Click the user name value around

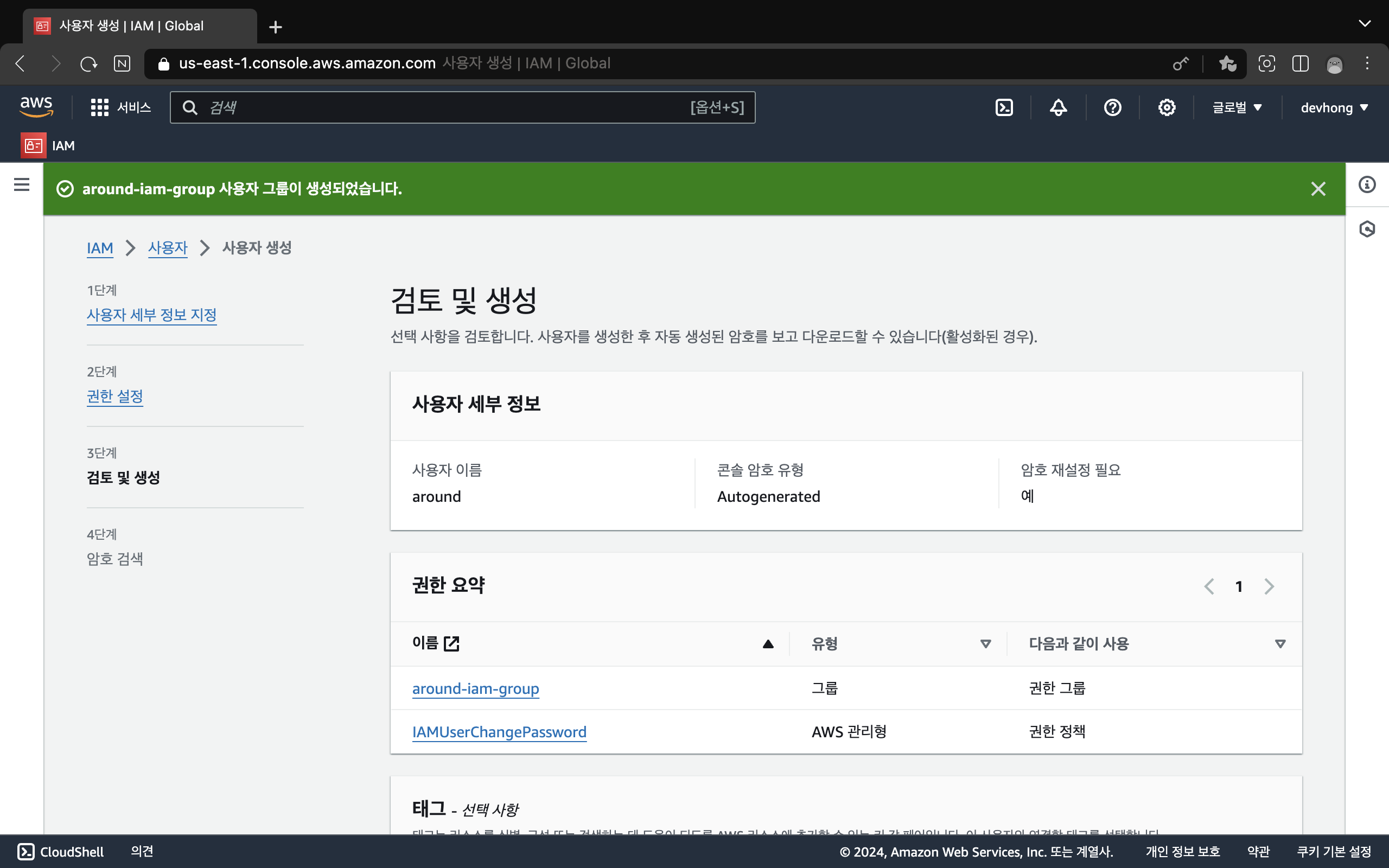tap(436, 496)
